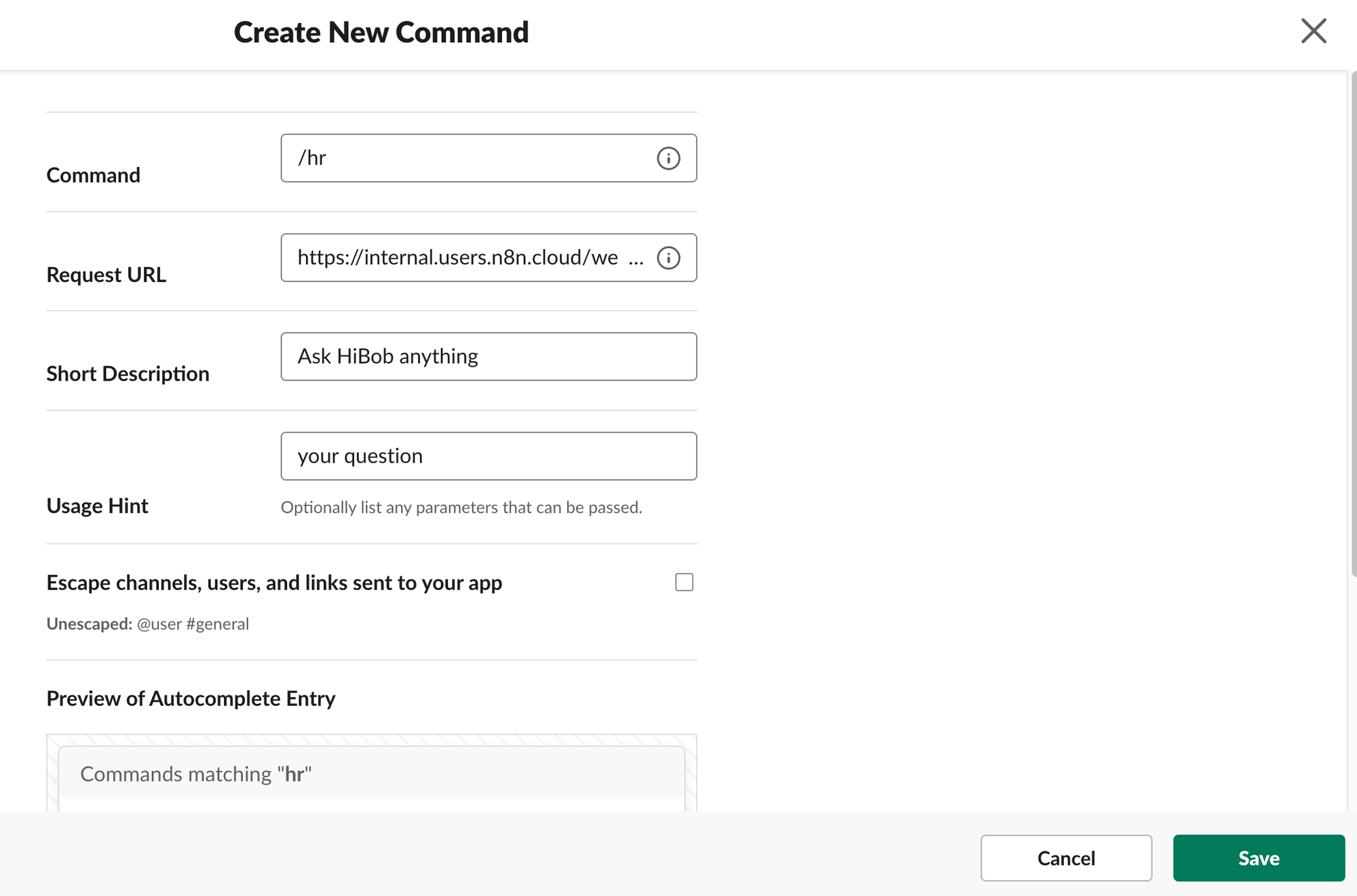Click the info icon in Request URL field
Viewport: 1357px width, 896px height.
click(668, 258)
